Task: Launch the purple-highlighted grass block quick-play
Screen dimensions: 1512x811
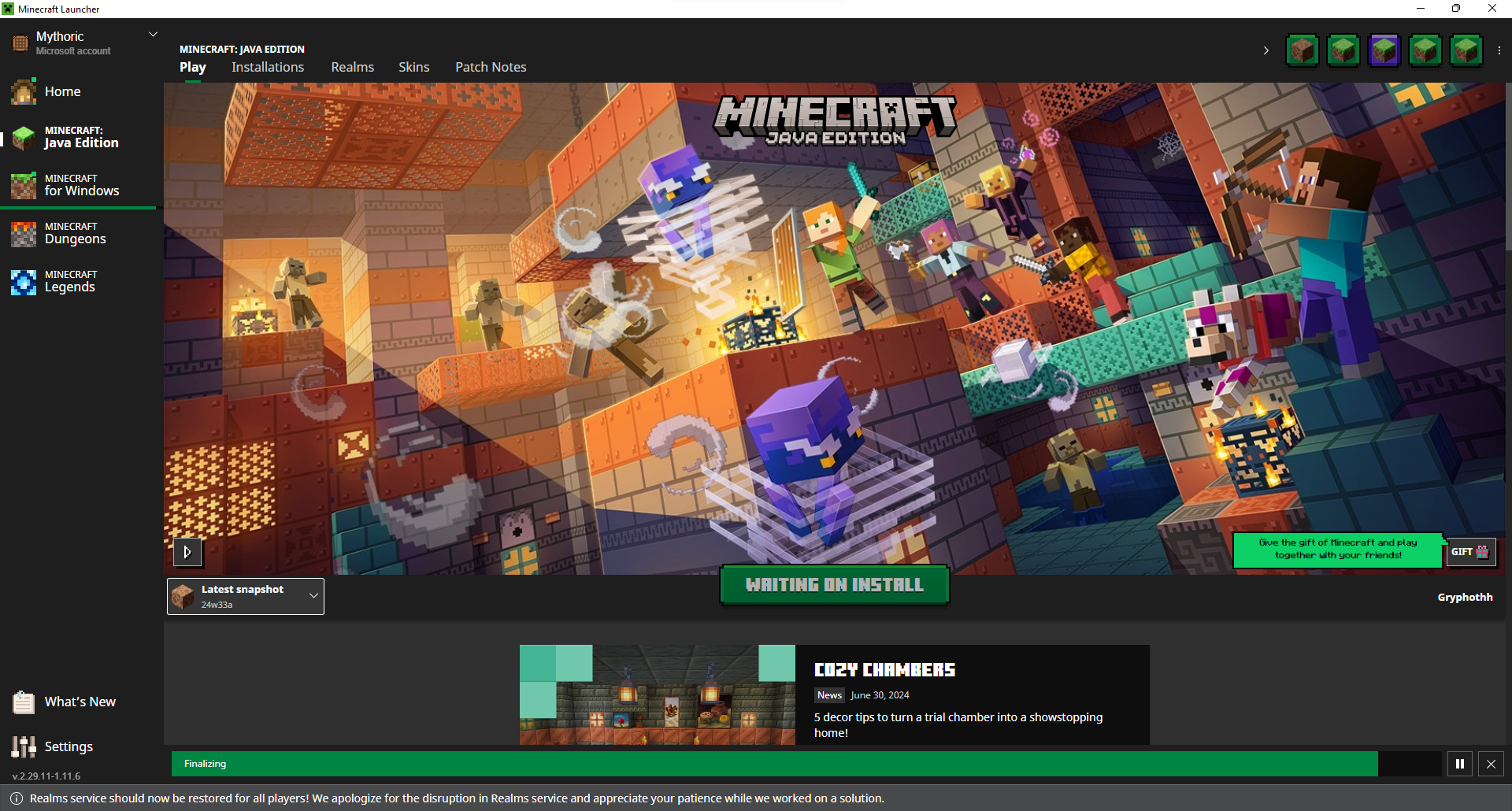Action: click(x=1384, y=51)
